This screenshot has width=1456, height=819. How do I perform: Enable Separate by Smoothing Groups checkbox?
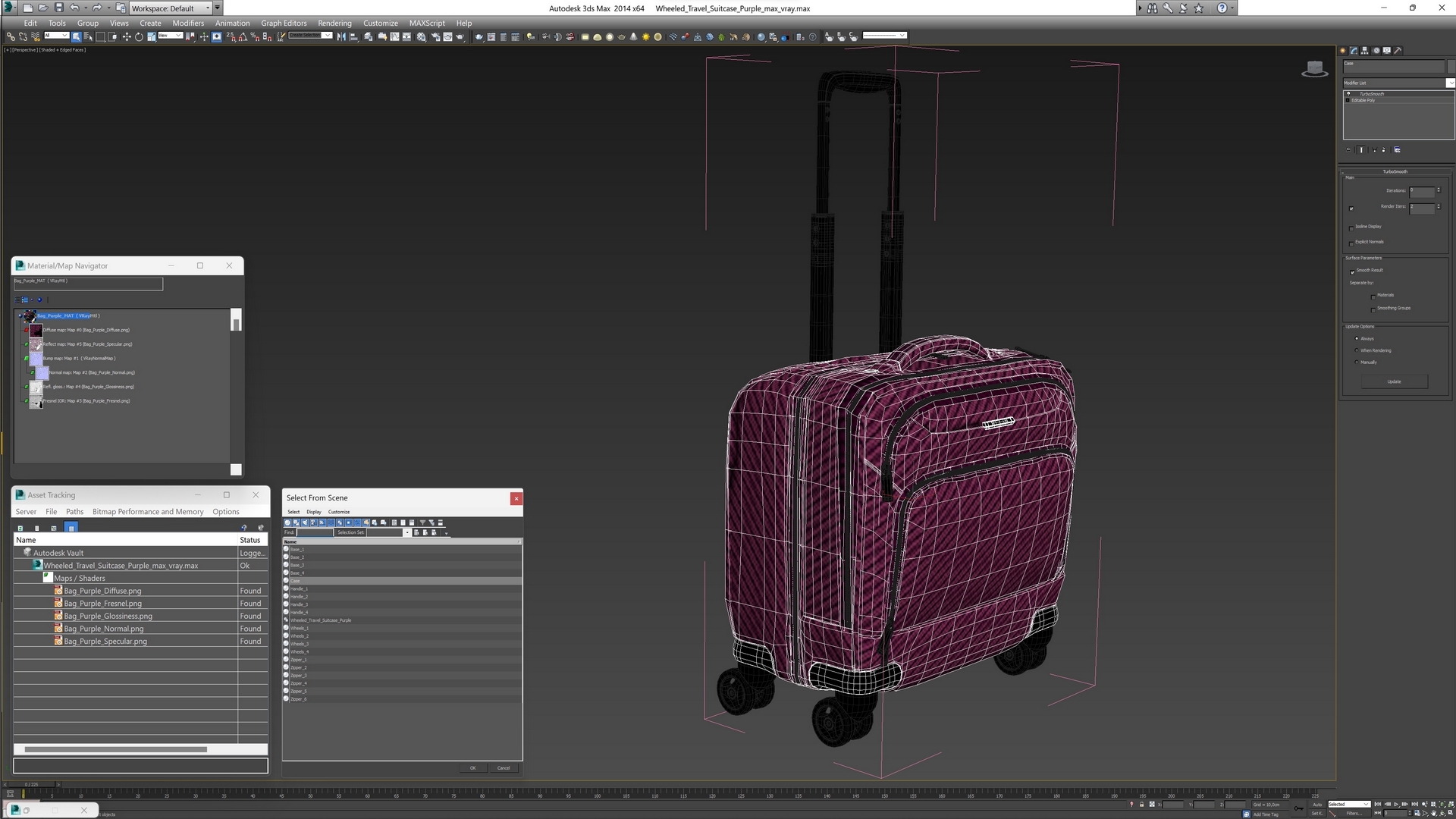tap(1373, 309)
